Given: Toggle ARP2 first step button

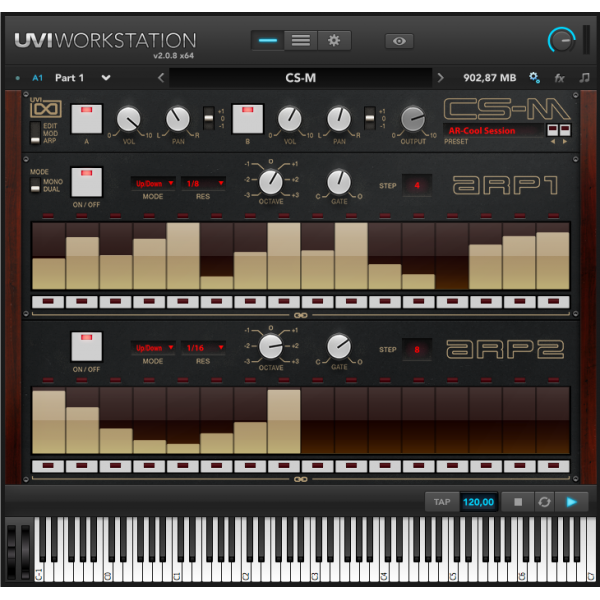Looking at the screenshot, I should click(x=48, y=466).
